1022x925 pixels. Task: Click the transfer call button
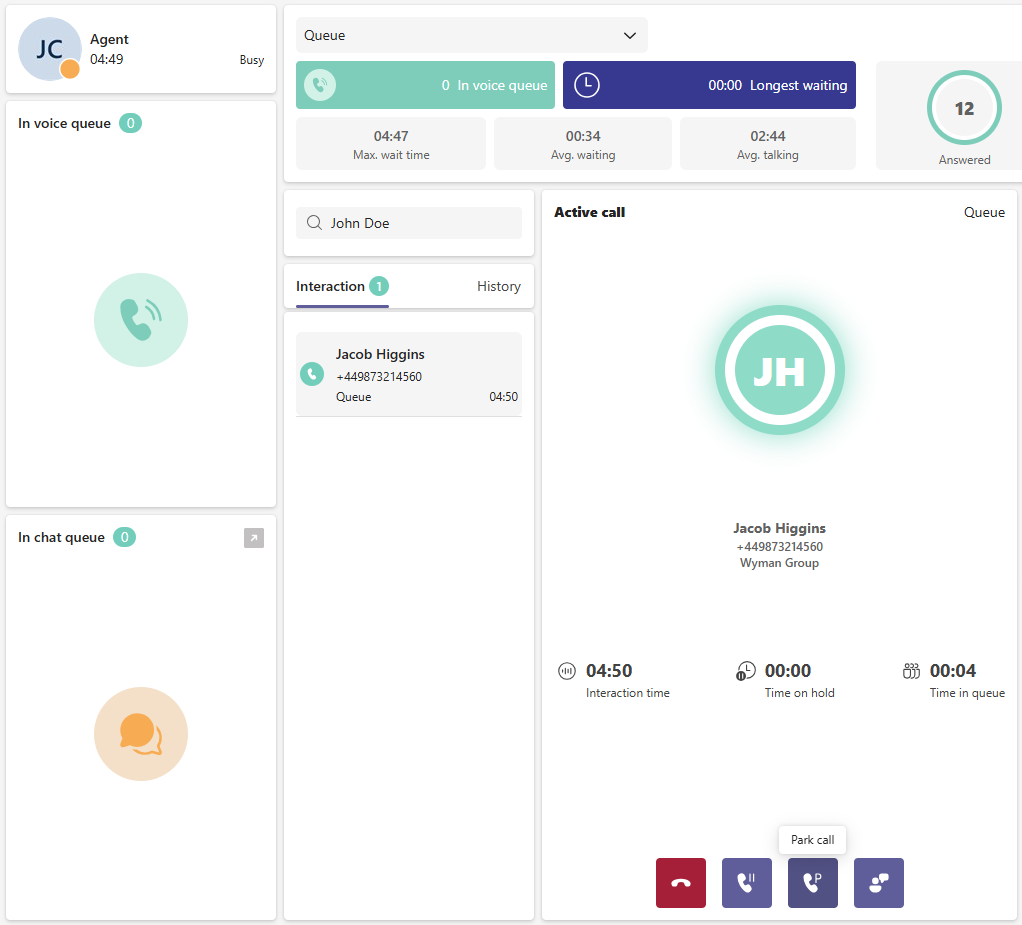(879, 883)
